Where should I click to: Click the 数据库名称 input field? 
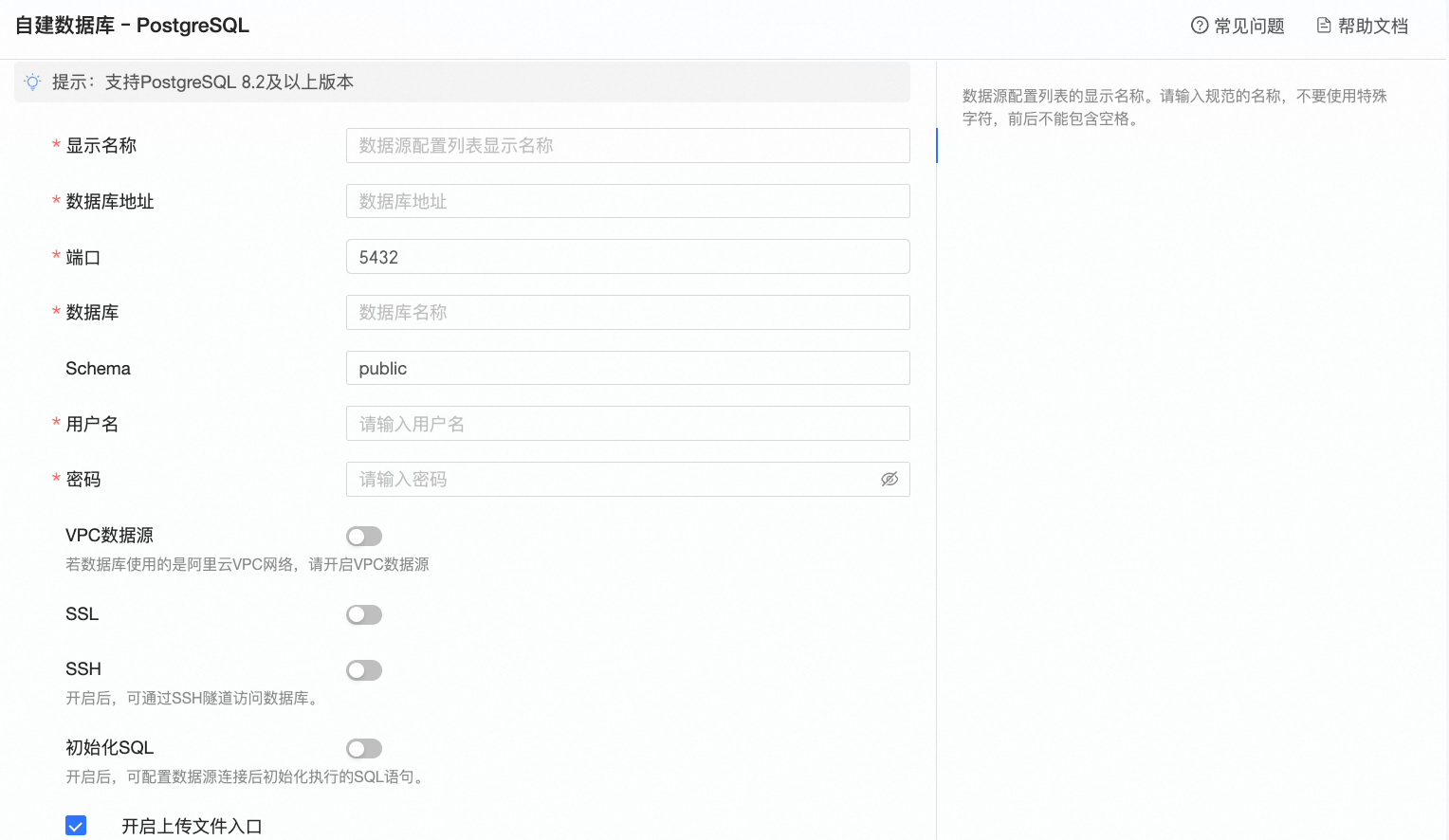pyautogui.click(x=628, y=313)
